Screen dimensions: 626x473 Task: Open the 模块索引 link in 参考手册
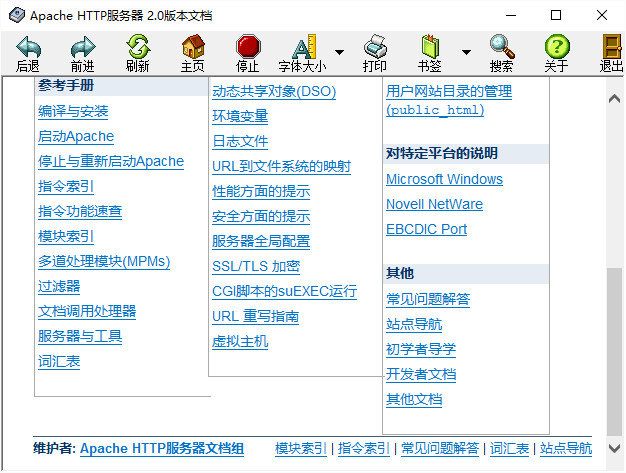[x=66, y=236]
